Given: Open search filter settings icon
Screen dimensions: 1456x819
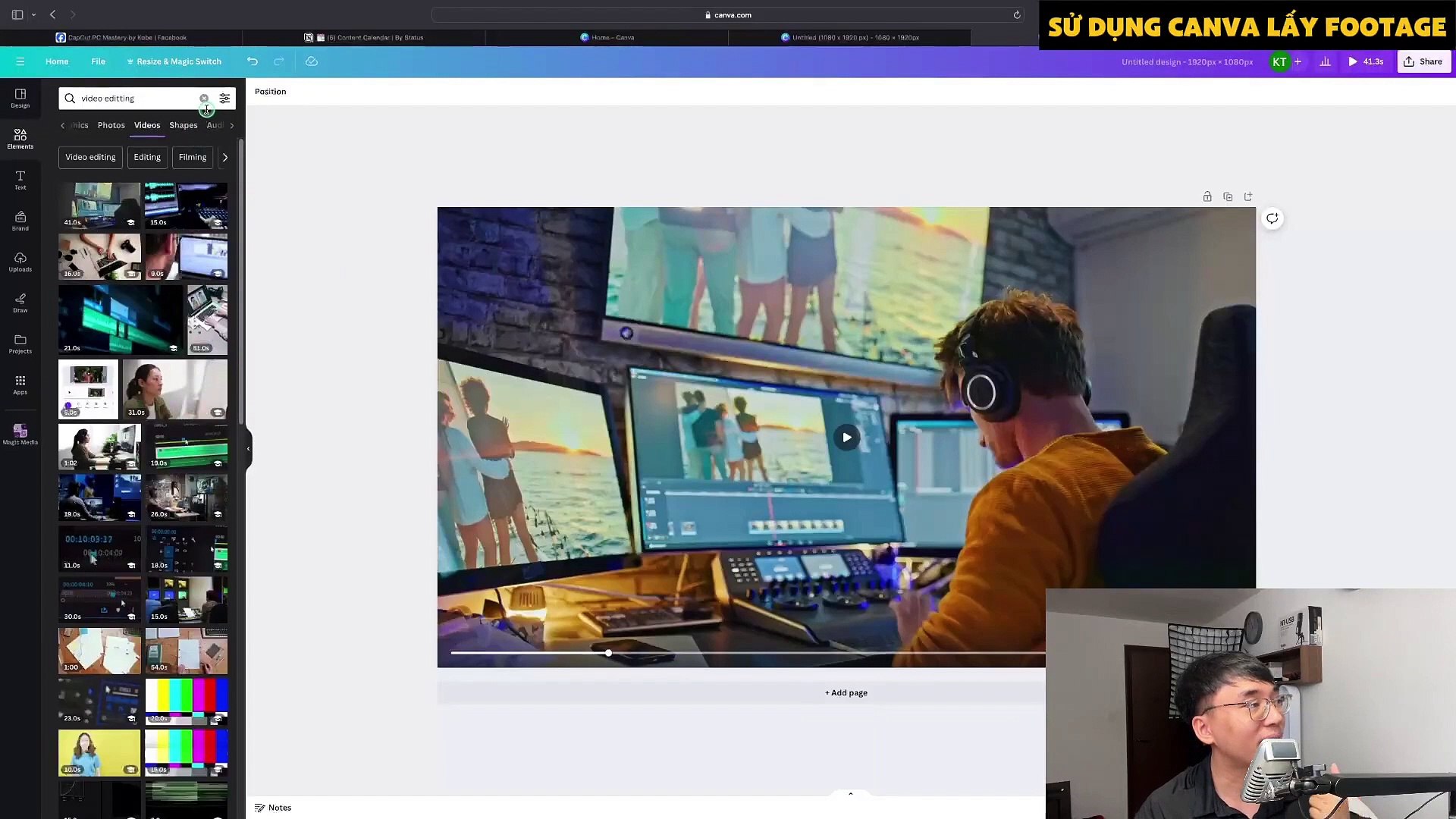Looking at the screenshot, I should pos(224,99).
